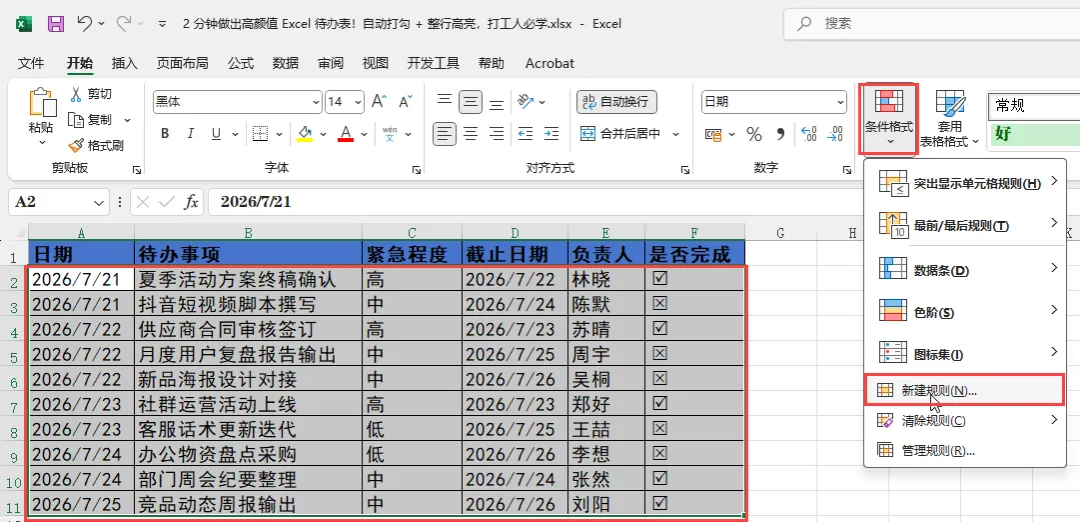The image size is (1080, 522).
Task: Click the borders icon
Action: pyautogui.click(x=260, y=134)
